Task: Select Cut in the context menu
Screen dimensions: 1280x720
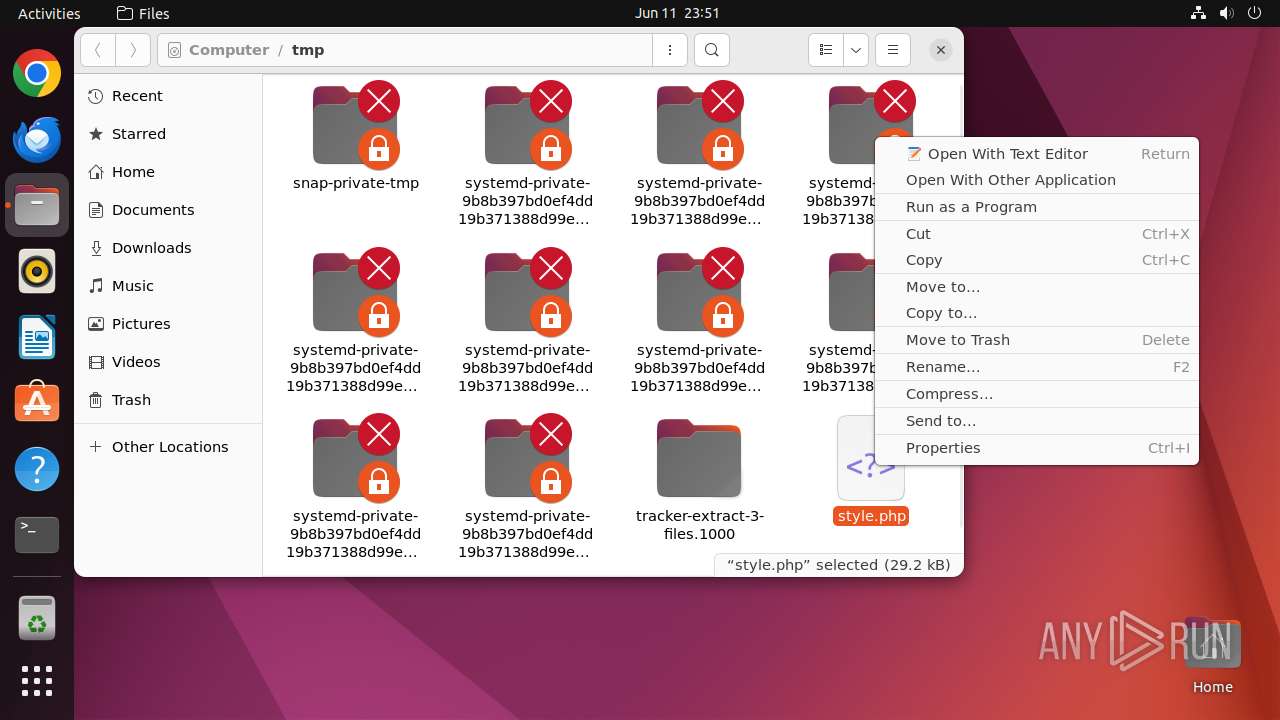Action: 1037,234
